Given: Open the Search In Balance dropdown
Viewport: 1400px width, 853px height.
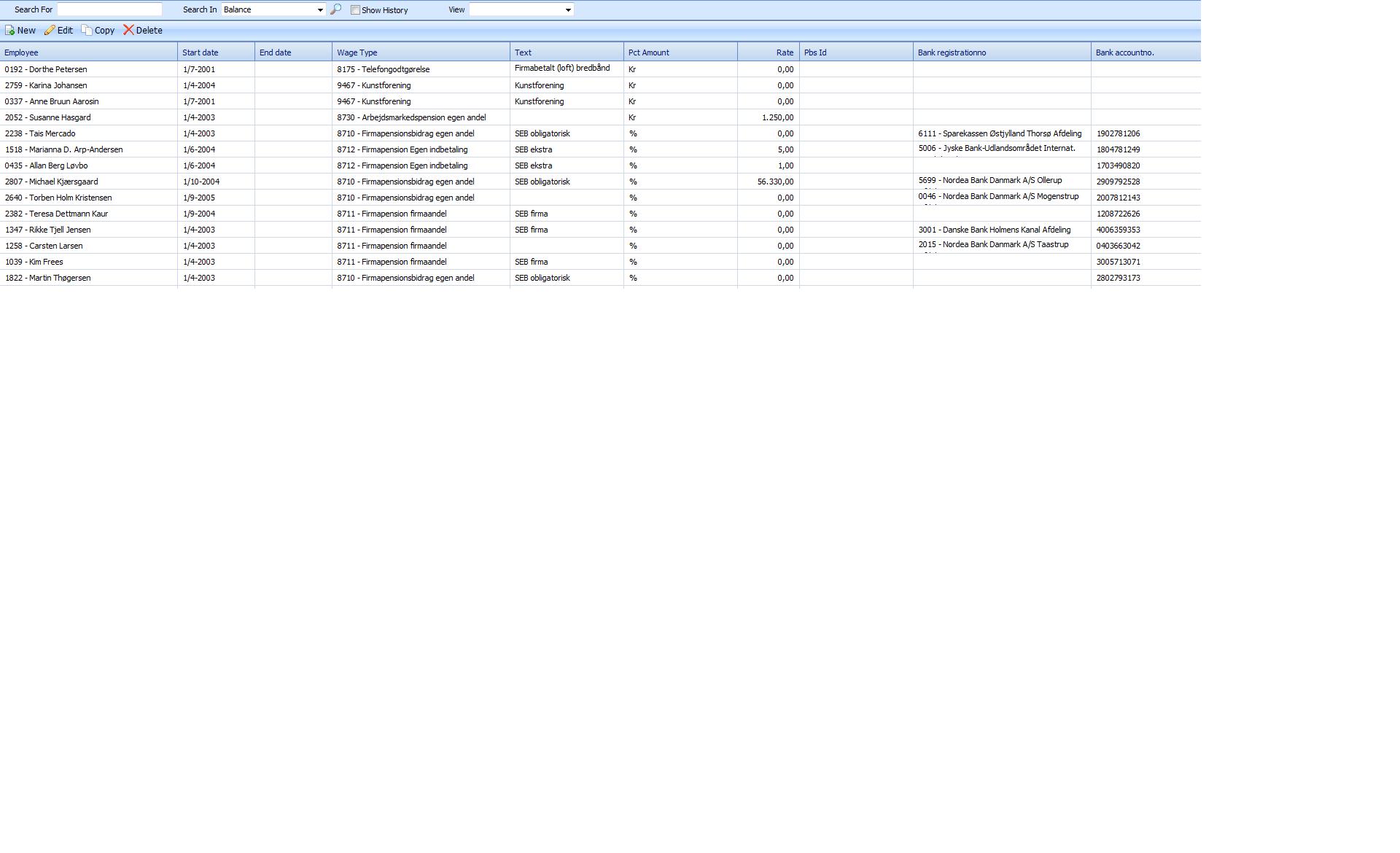Looking at the screenshot, I should pyautogui.click(x=319, y=10).
